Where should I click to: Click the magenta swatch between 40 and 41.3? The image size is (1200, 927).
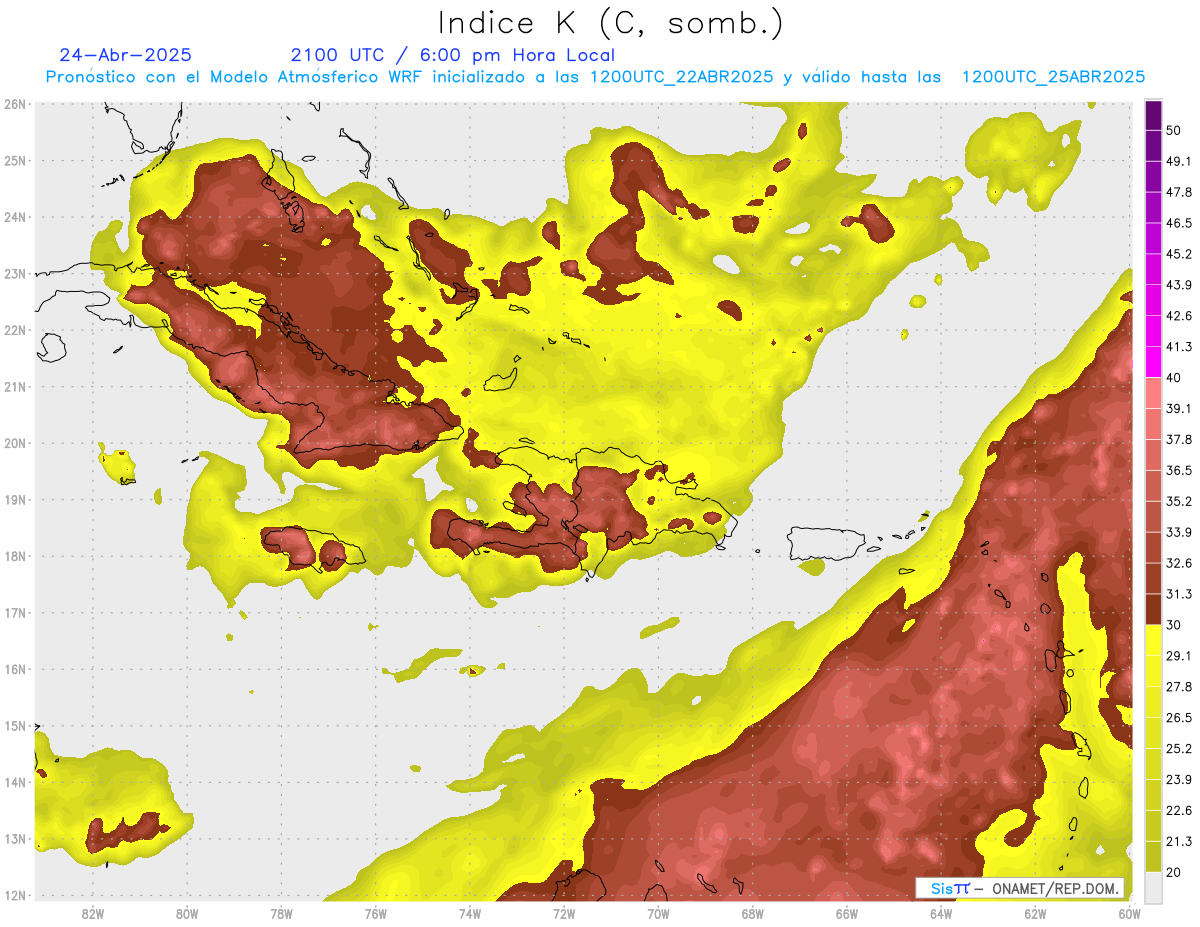[x=1153, y=362]
